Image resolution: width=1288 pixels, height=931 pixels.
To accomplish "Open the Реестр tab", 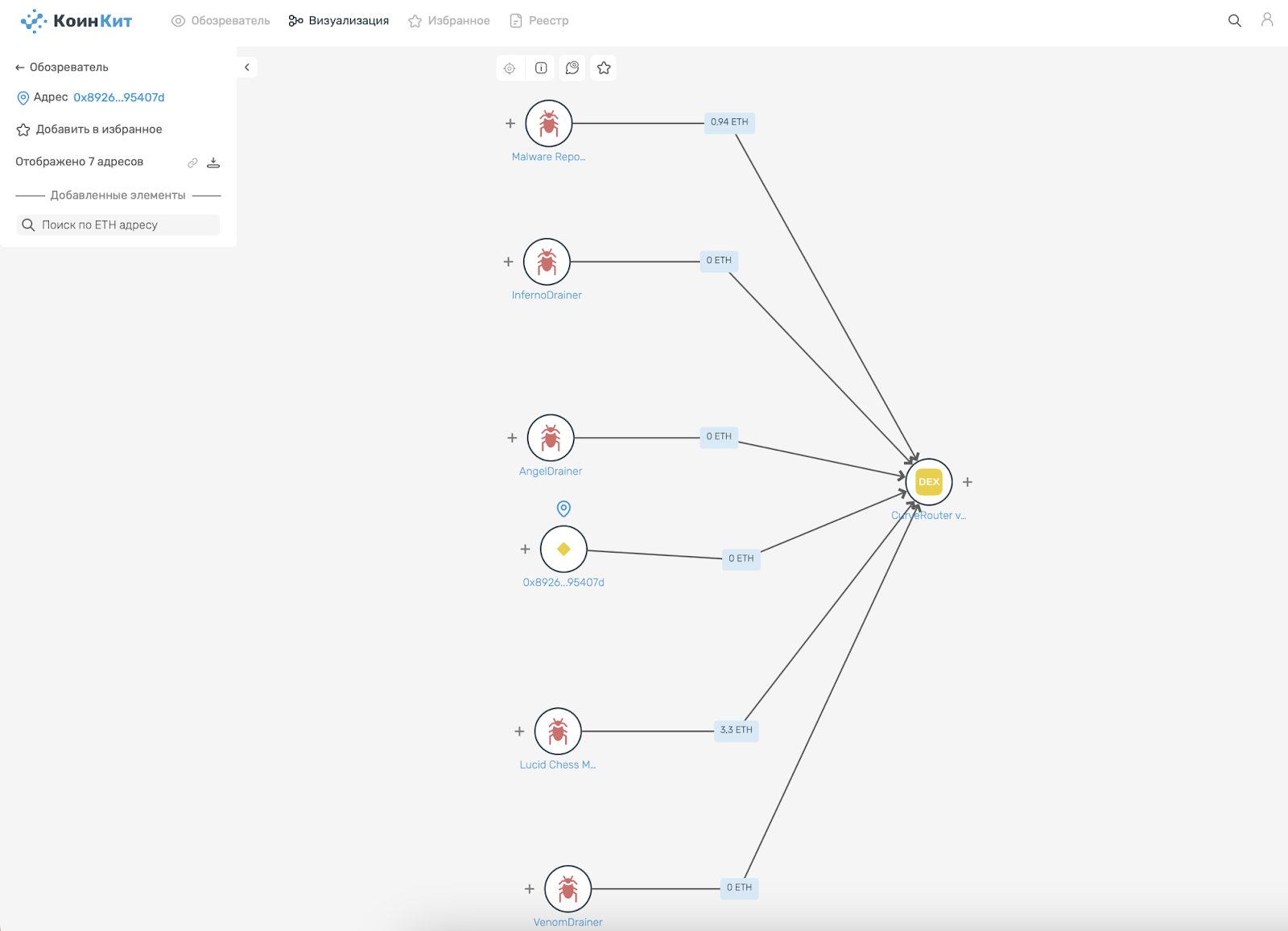I will click(539, 21).
